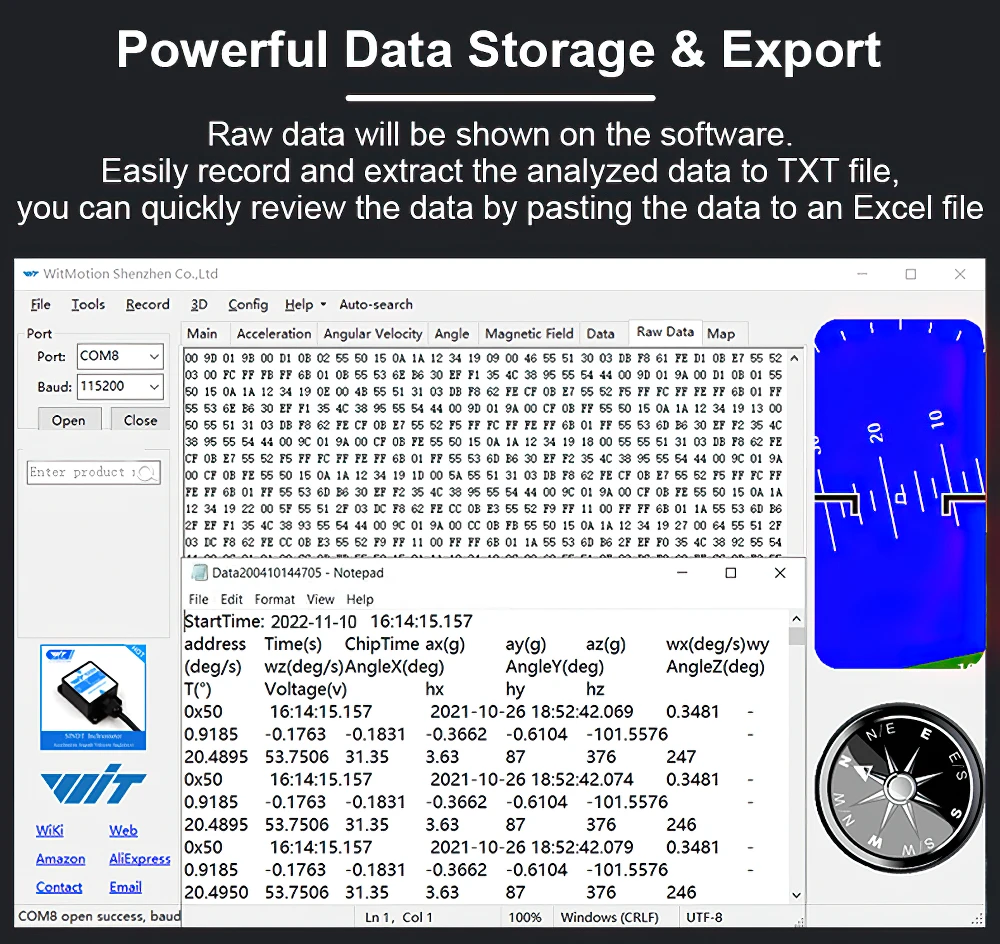The width and height of the screenshot is (1000, 944).
Task: Click the 20.4950 value in Notepad
Action: coord(216,892)
